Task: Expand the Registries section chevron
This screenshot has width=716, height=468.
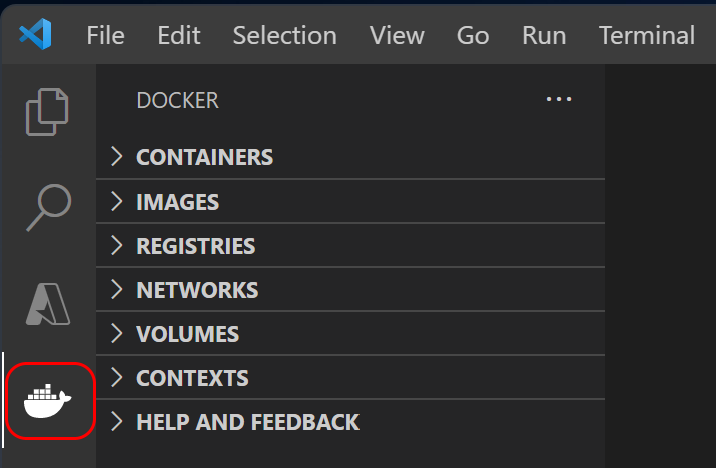Action: (117, 246)
